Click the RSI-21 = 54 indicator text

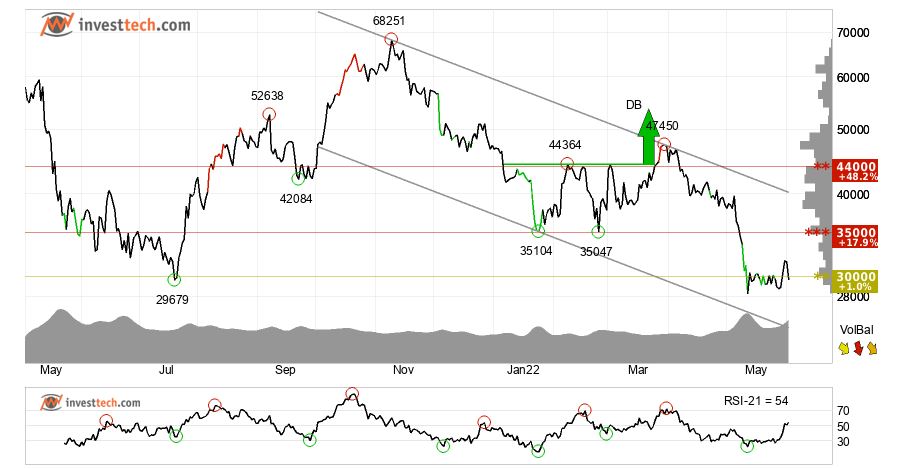(x=756, y=400)
